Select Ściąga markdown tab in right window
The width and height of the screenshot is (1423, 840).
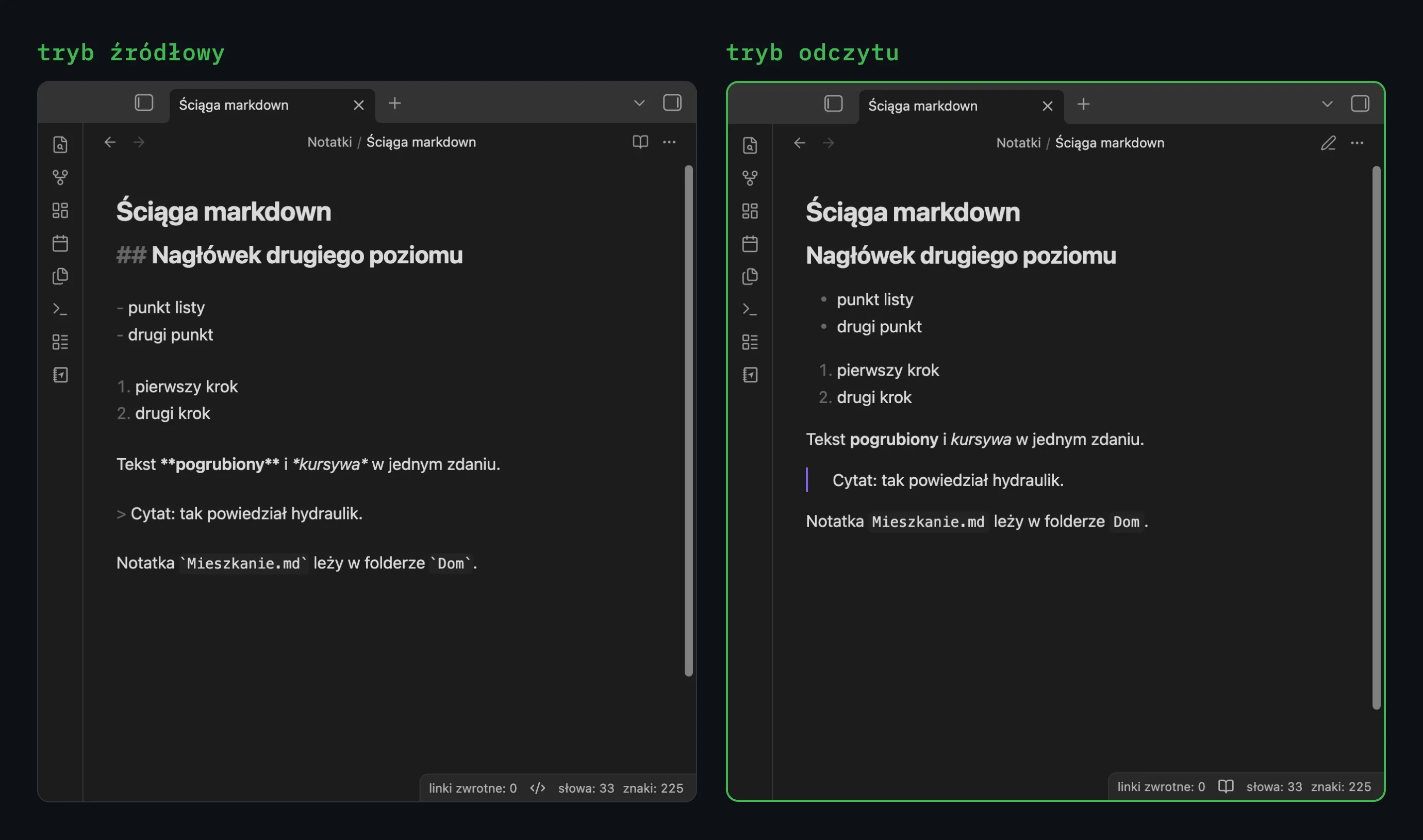point(961,106)
